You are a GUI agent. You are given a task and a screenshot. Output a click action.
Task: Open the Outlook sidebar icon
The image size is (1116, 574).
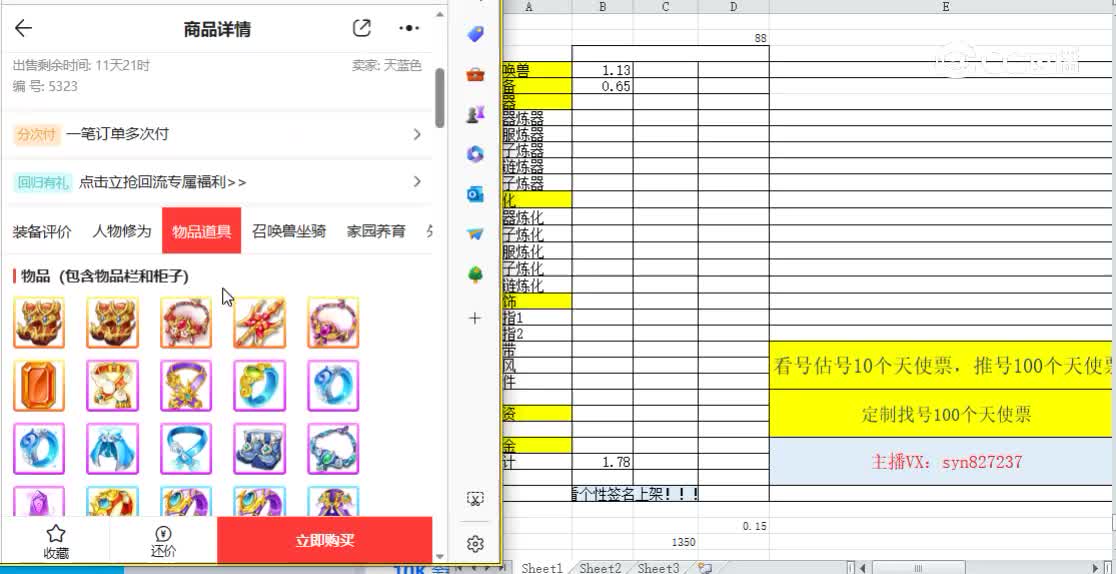475,194
